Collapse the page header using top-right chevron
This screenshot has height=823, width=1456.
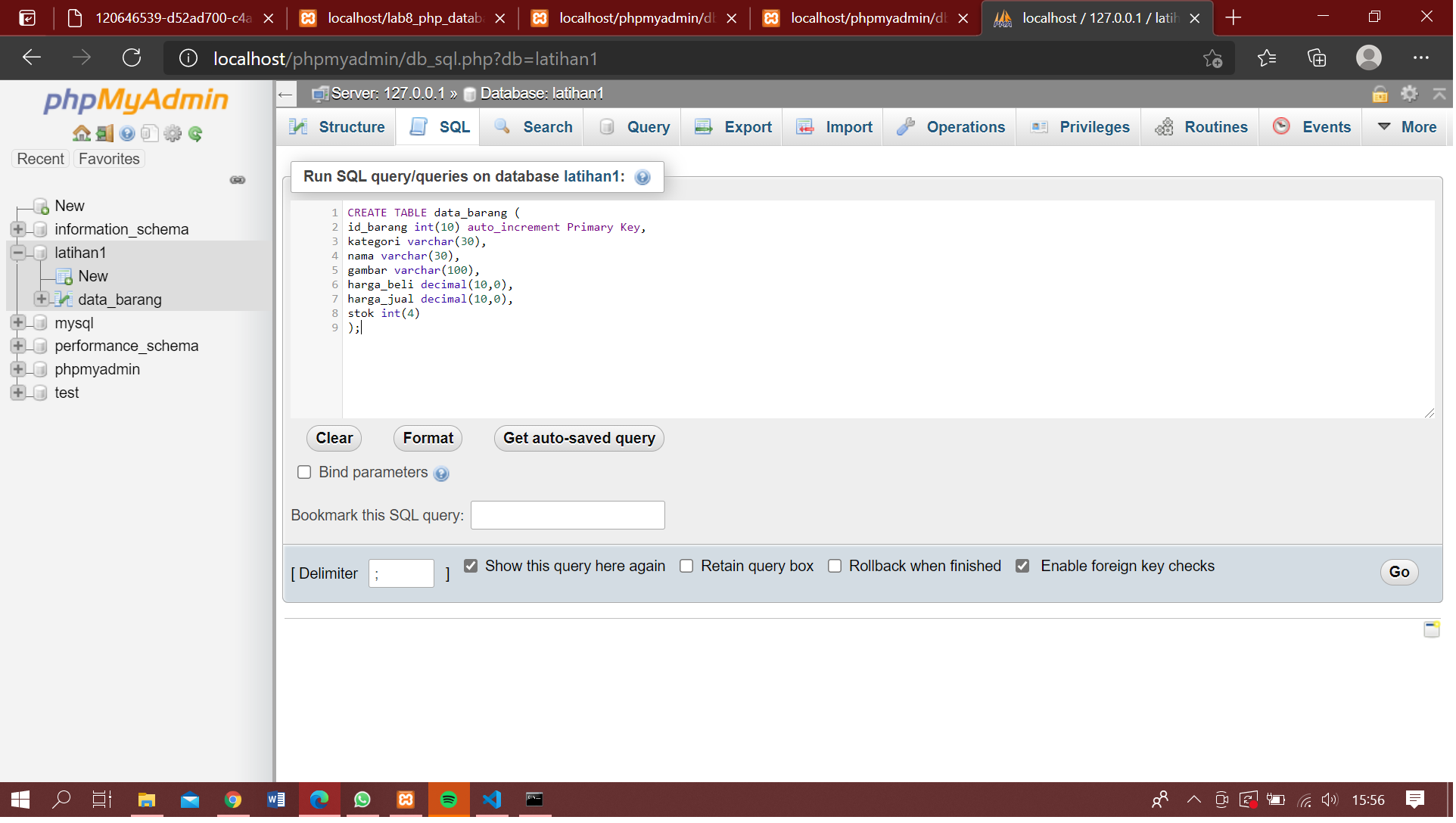point(1439,94)
